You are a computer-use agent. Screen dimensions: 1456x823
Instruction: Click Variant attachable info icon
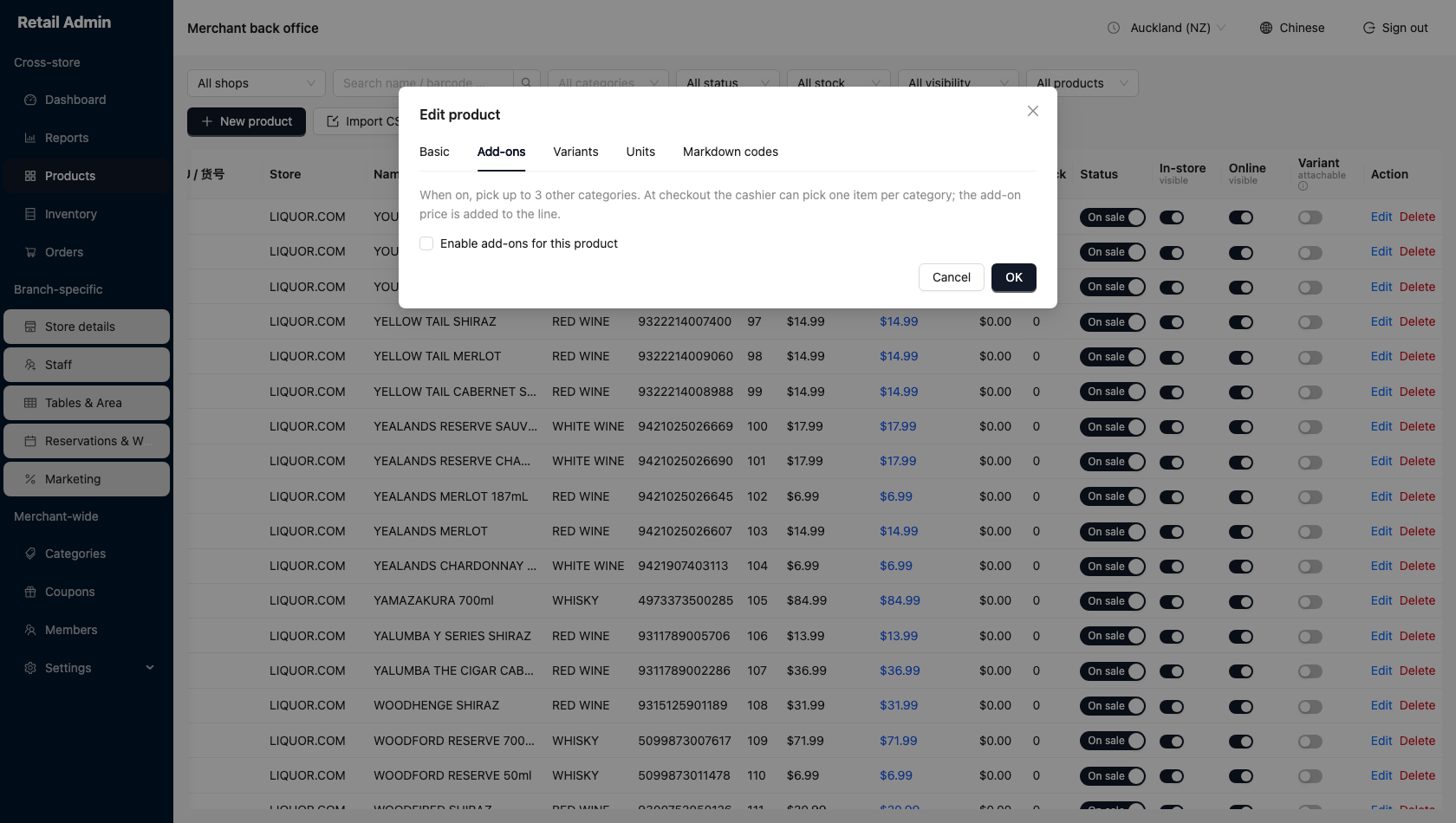coord(1303,186)
